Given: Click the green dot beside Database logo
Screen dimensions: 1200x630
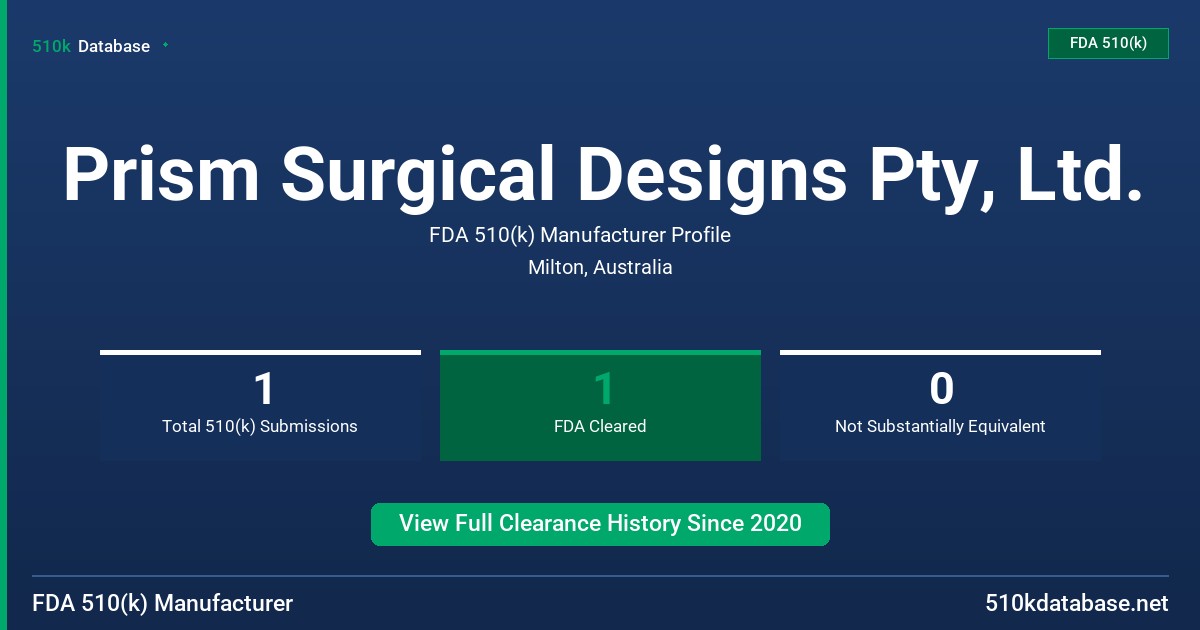Looking at the screenshot, I should click(x=165, y=45).
